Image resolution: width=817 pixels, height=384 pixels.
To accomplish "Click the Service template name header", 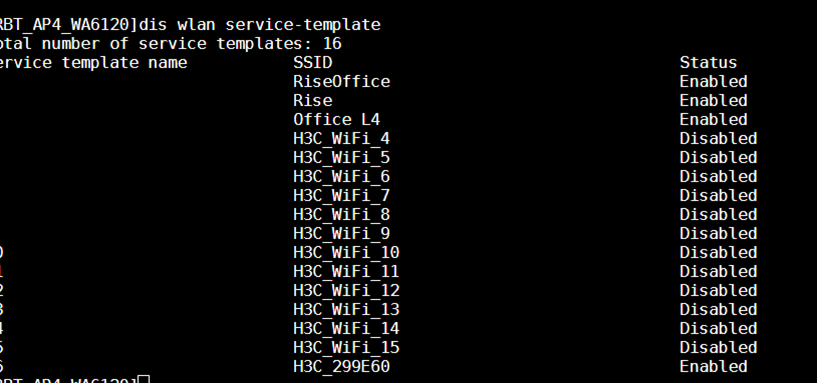I will pyautogui.click(x=94, y=63).
